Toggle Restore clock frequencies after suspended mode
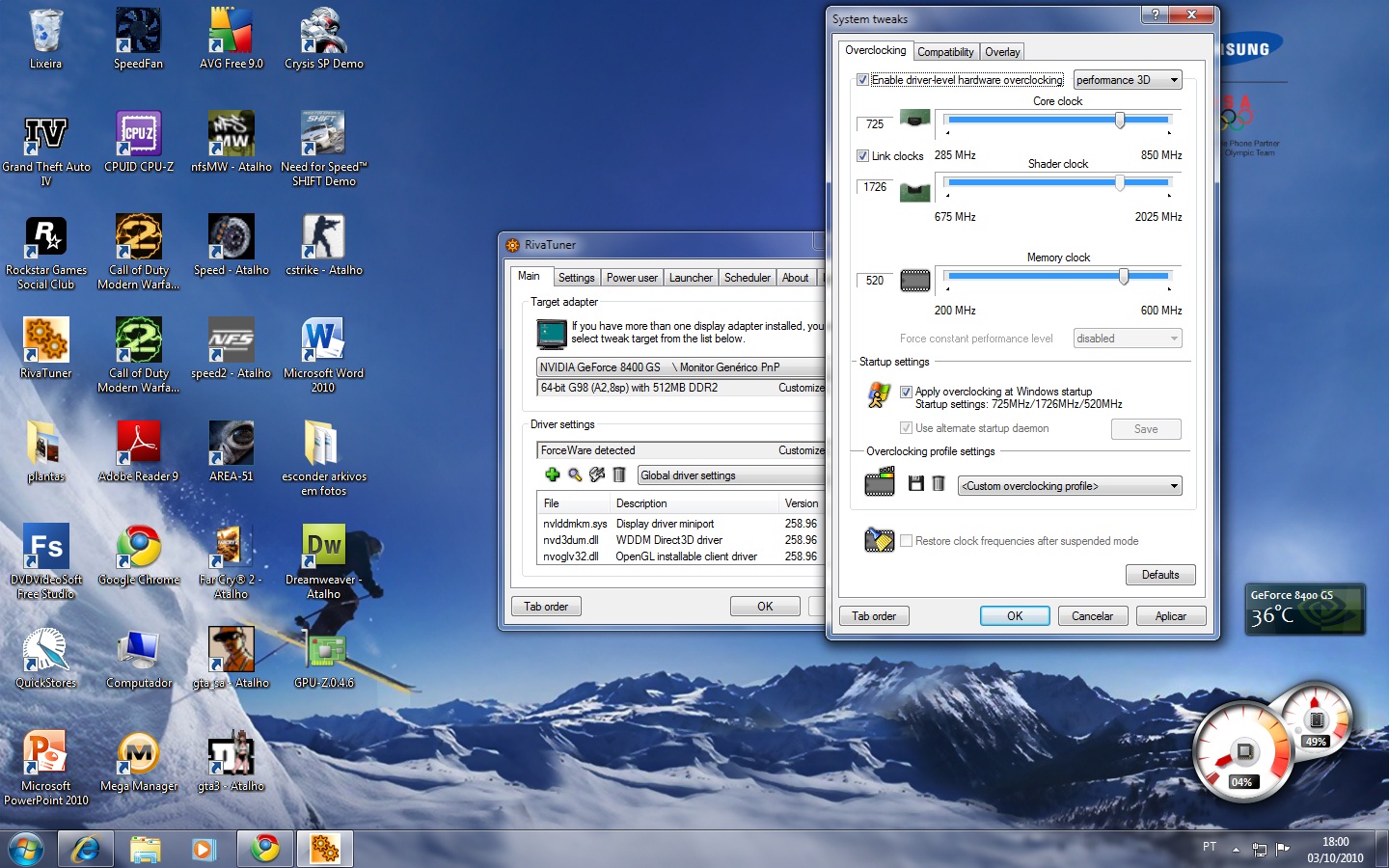Image resolution: width=1389 pixels, height=868 pixels. pyautogui.click(x=906, y=541)
